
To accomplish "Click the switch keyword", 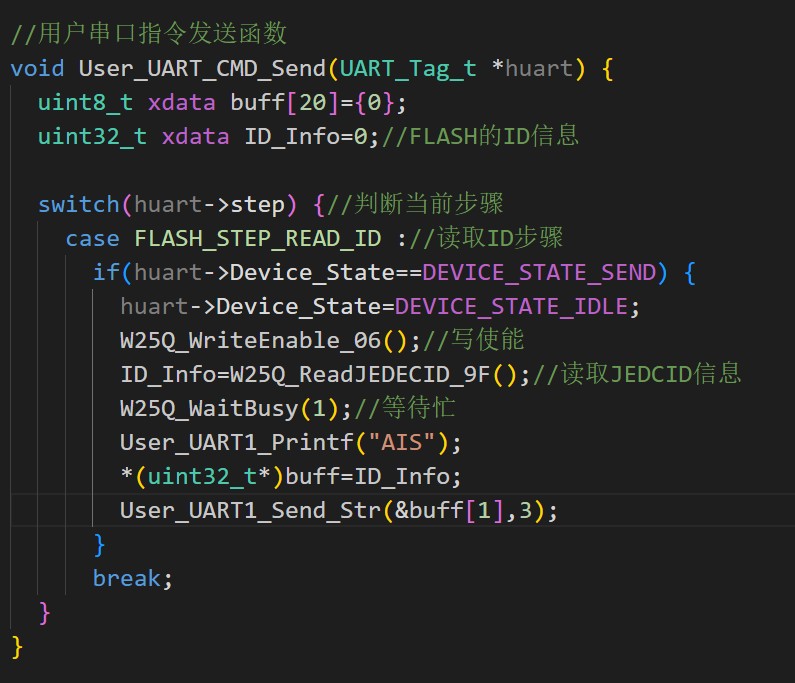I will tap(78, 204).
